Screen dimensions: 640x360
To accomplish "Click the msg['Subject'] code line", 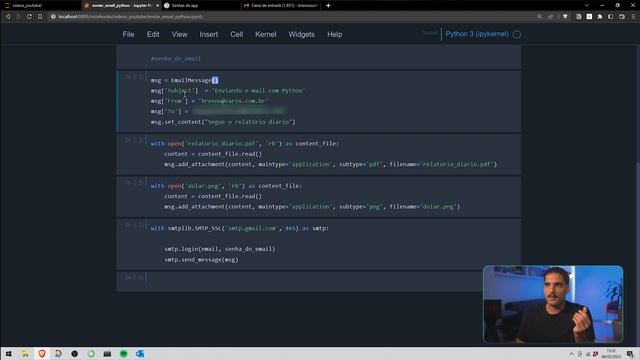I will 228,91.
